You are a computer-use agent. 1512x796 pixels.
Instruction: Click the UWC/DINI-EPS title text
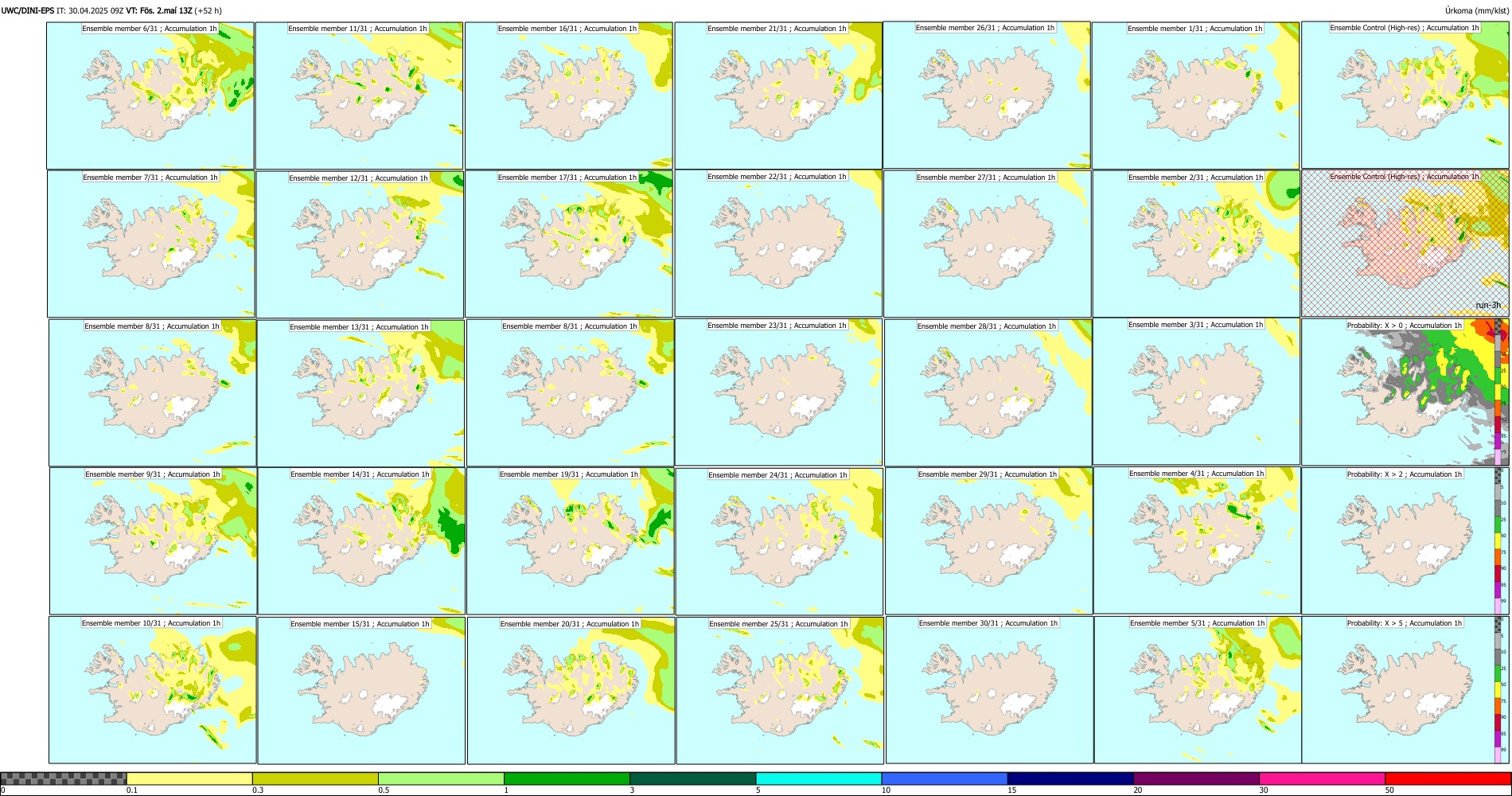(28, 11)
